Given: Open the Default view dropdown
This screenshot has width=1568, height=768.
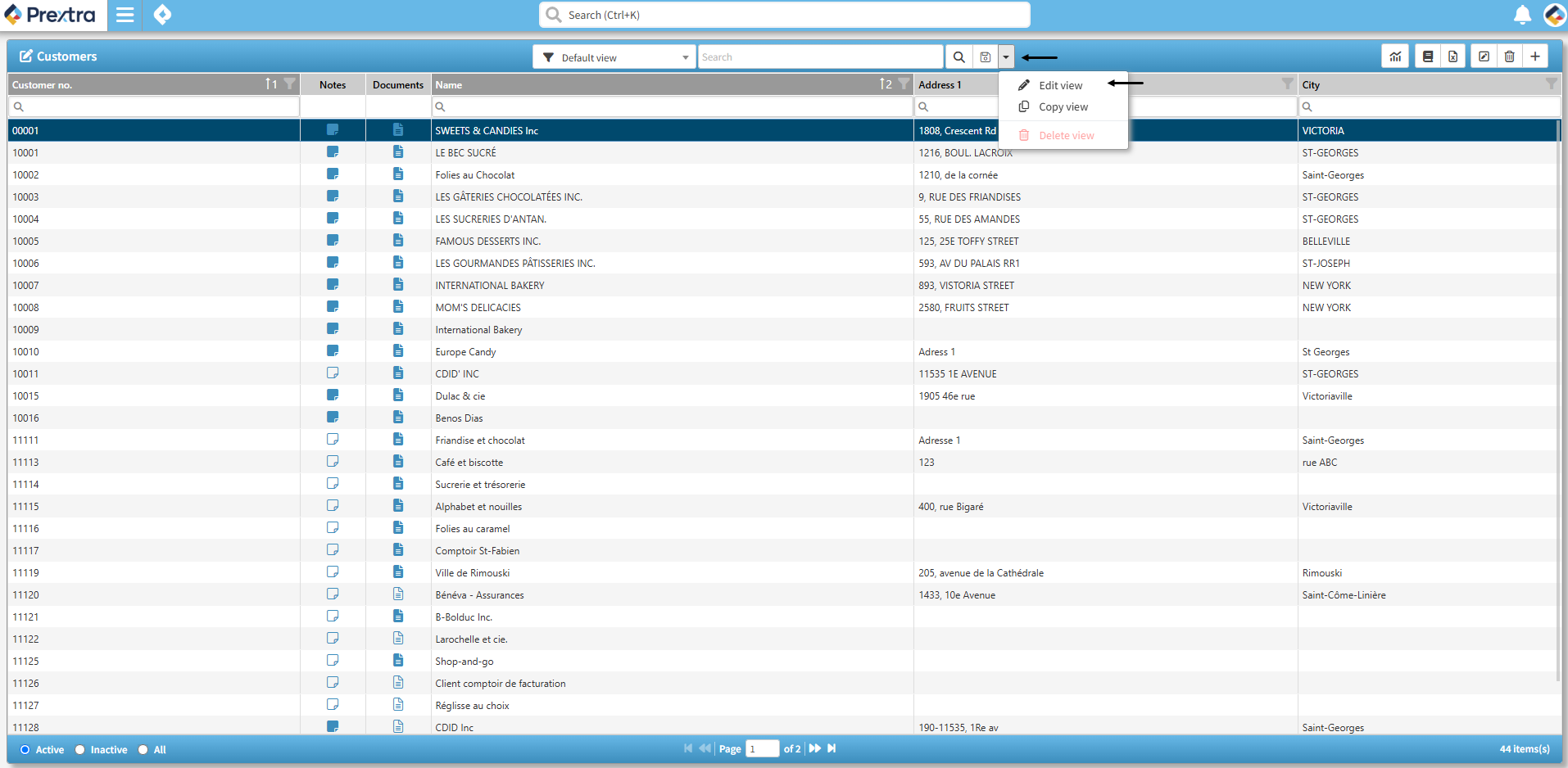Looking at the screenshot, I should point(614,57).
